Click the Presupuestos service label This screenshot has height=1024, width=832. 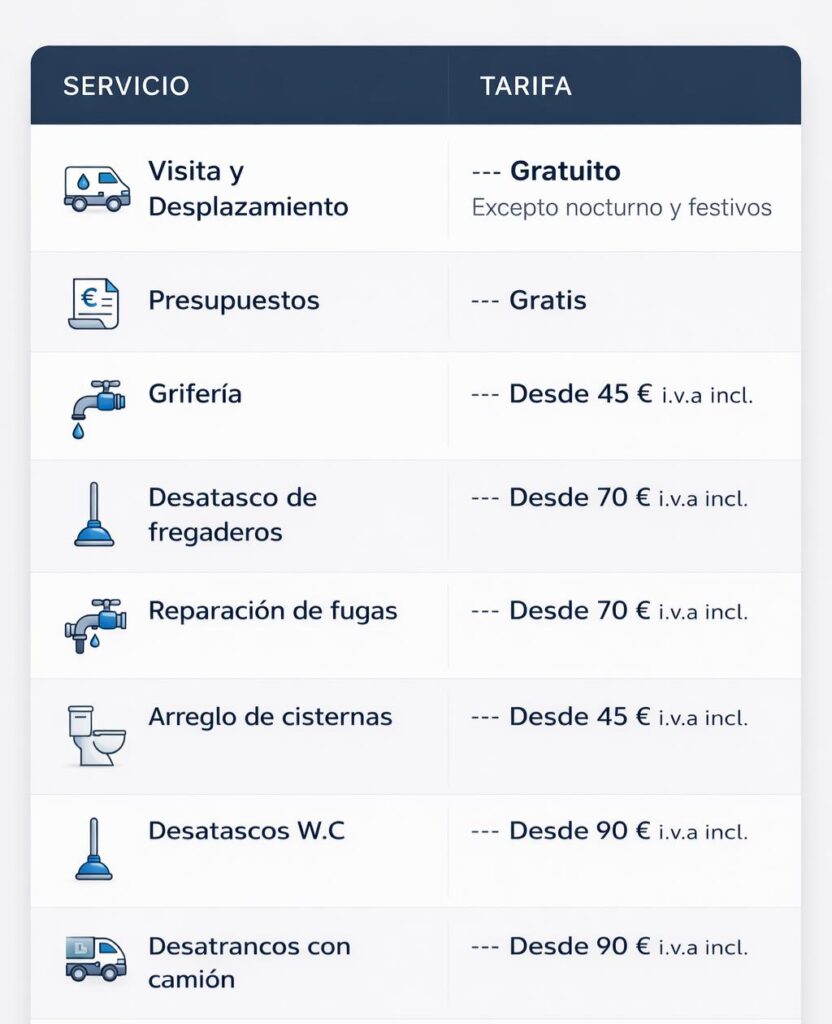click(x=234, y=301)
